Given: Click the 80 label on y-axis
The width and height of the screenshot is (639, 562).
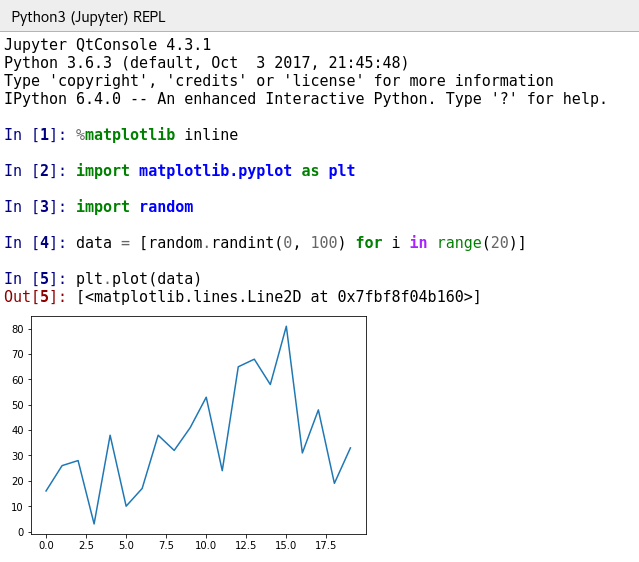Looking at the screenshot, I should click(x=18, y=329).
